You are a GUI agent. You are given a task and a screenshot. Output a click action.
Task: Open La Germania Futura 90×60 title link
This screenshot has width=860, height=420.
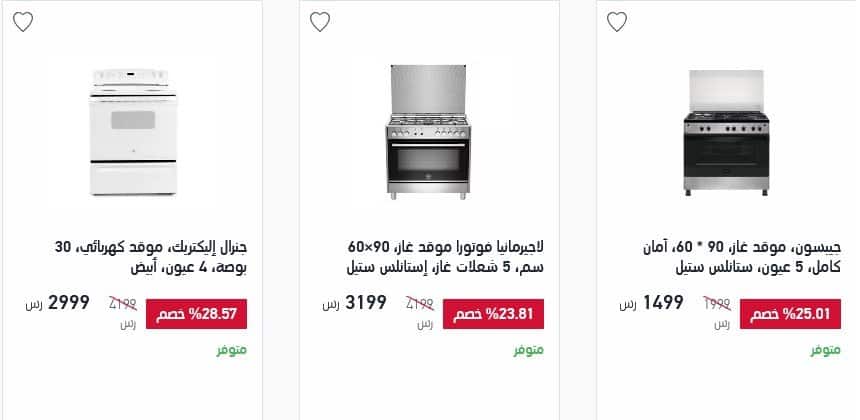pos(445,258)
